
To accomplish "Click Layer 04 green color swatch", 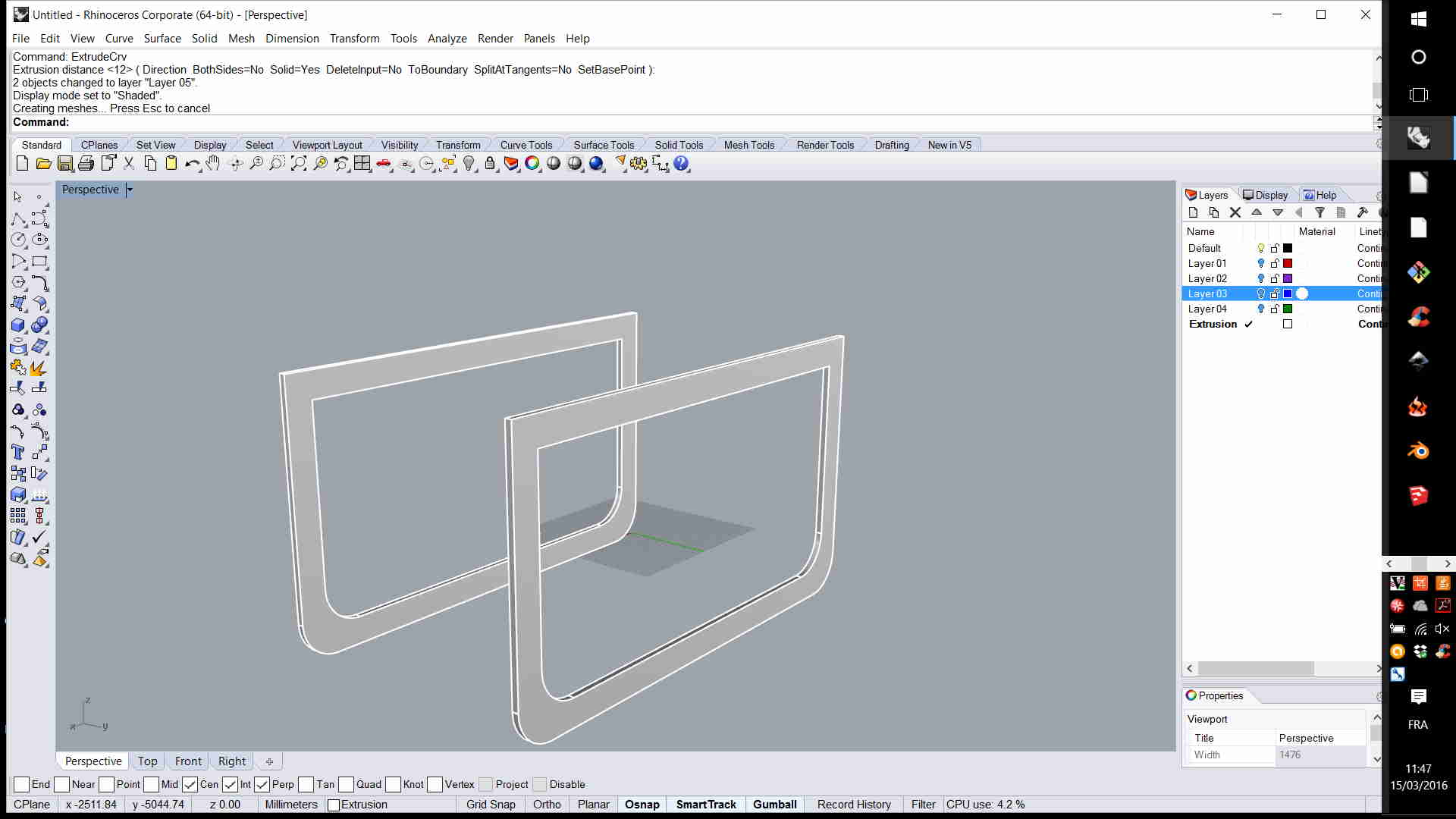I will point(1288,309).
